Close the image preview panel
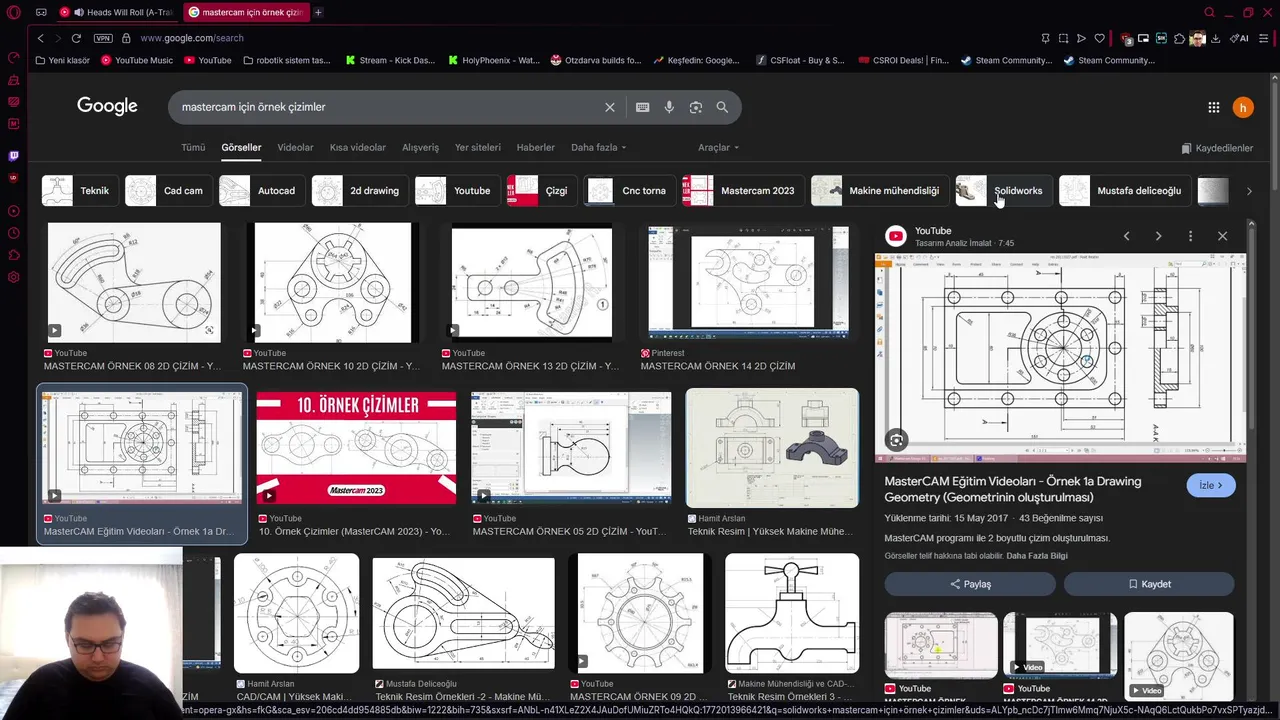 [x=1222, y=236]
